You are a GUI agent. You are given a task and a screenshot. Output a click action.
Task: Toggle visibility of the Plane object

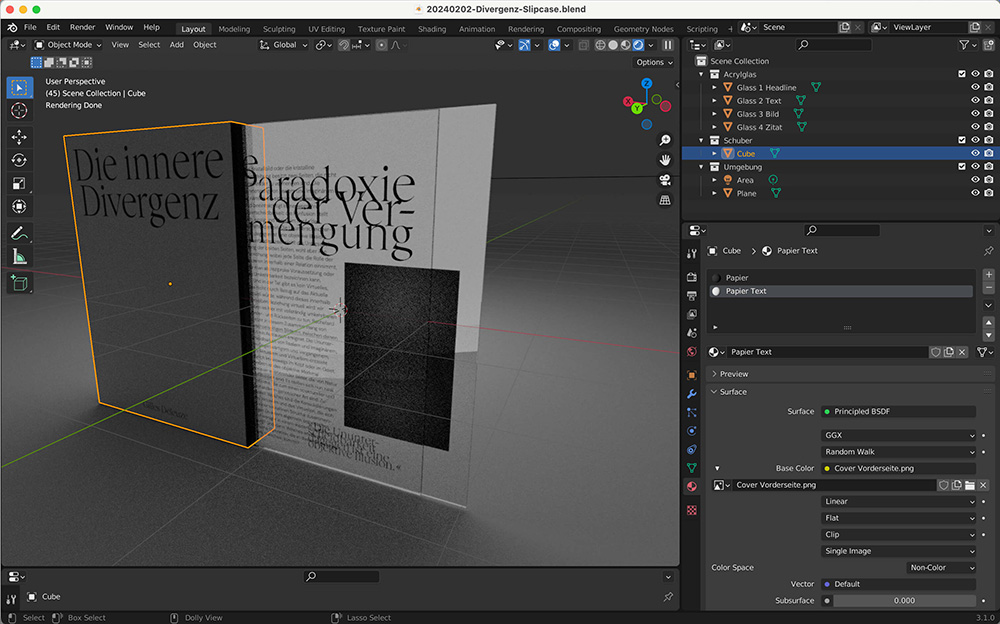click(975, 193)
